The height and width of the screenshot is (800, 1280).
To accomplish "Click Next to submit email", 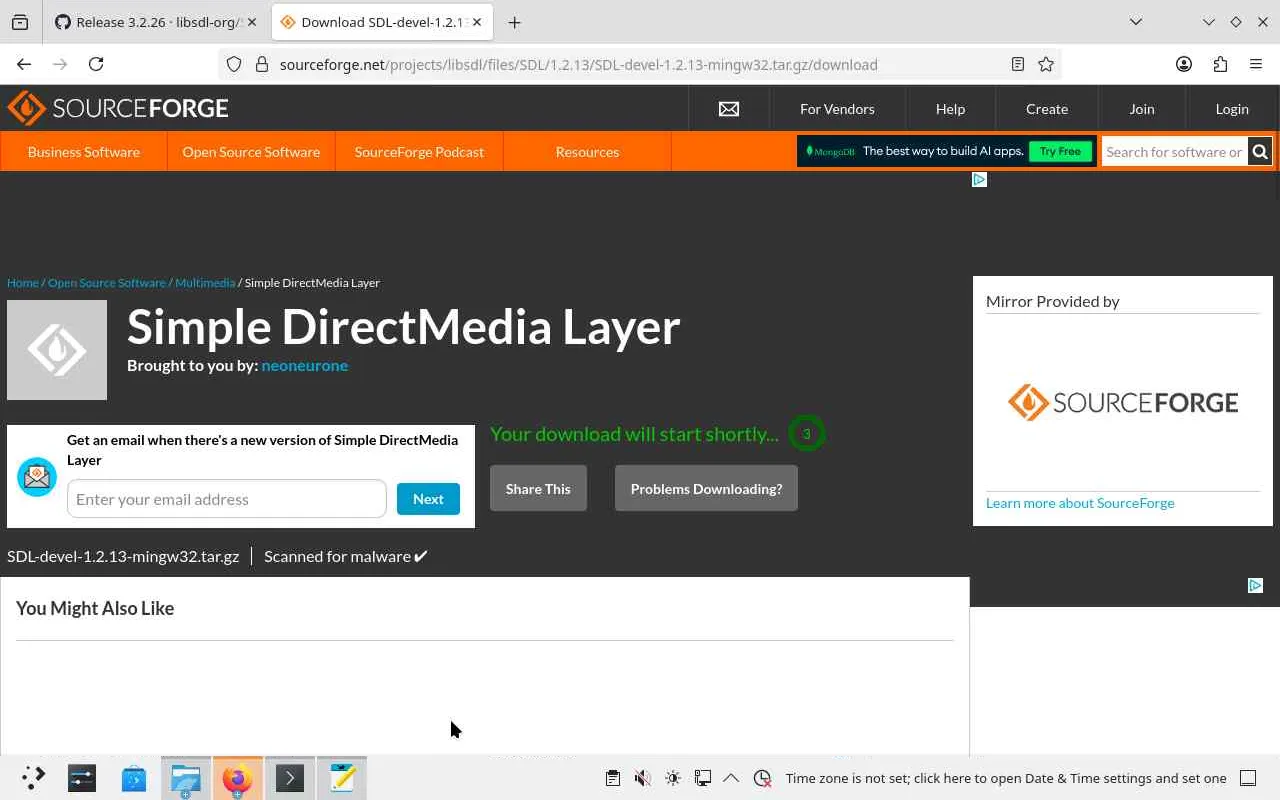I will 428,499.
